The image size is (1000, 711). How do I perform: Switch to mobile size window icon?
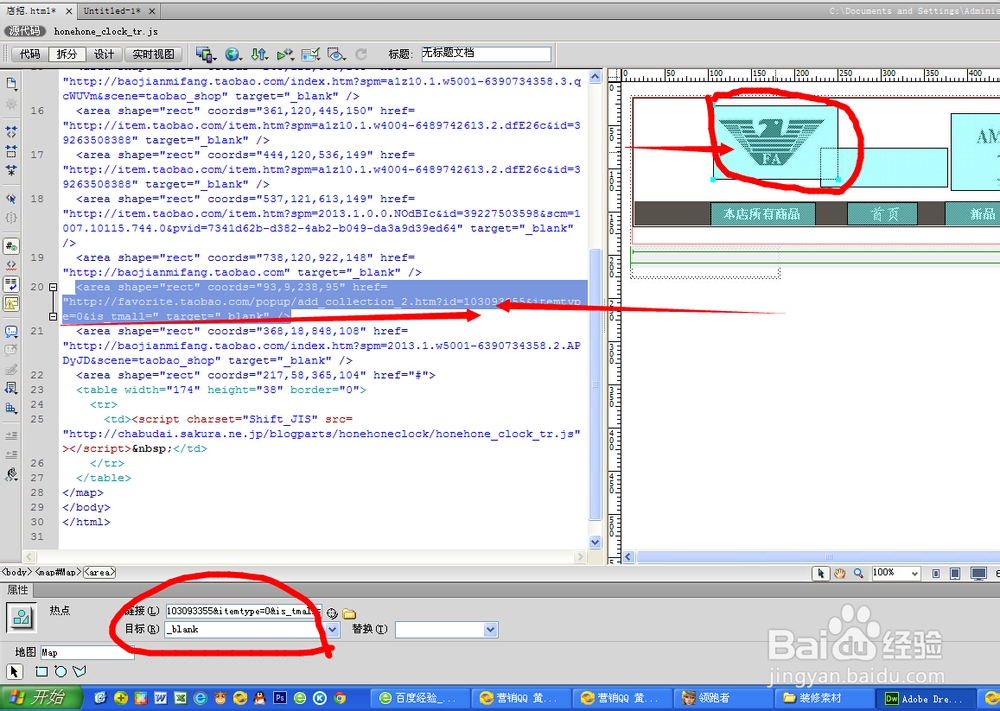936,573
